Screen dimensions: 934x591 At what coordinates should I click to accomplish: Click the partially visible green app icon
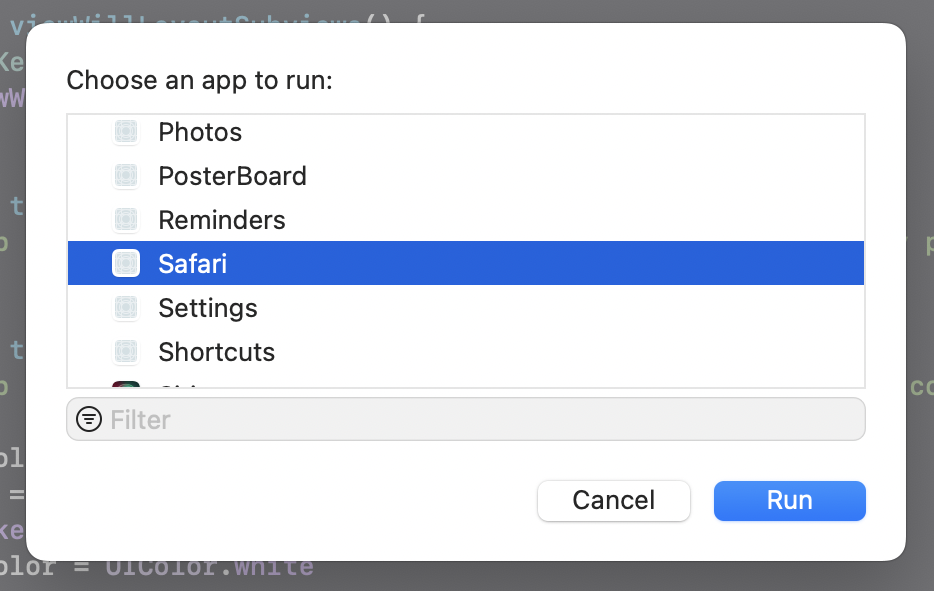pyautogui.click(x=125, y=385)
